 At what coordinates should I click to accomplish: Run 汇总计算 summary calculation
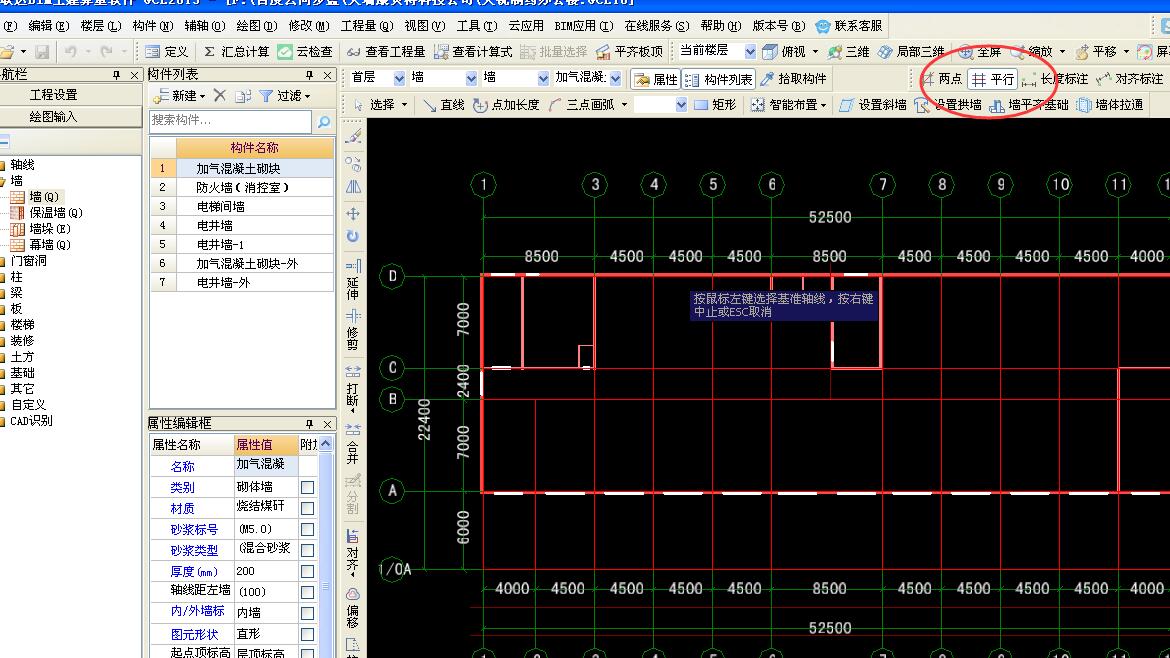pos(237,51)
